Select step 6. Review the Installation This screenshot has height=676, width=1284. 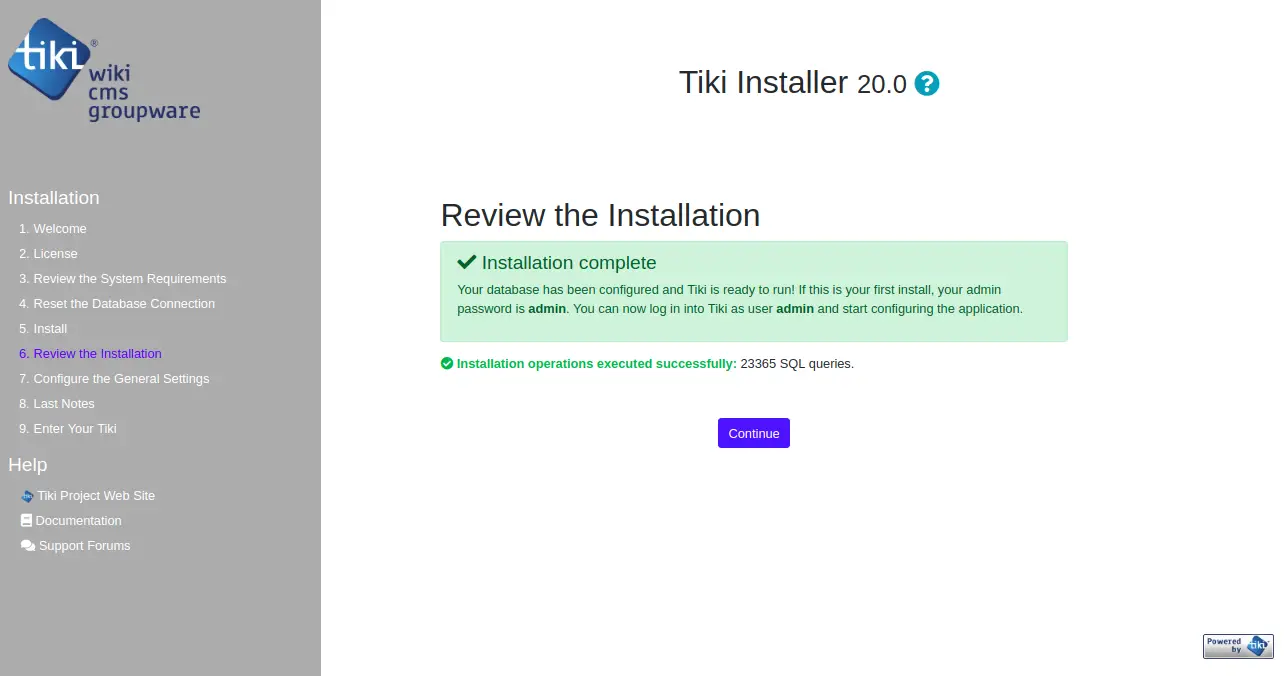pos(90,354)
